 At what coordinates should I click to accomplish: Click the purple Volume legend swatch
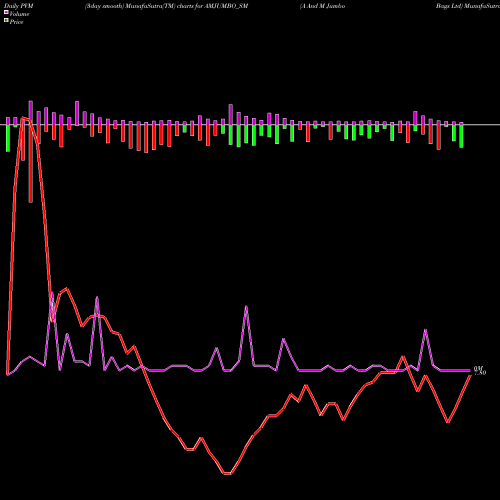pyautogui.click(x=6, y=12)
